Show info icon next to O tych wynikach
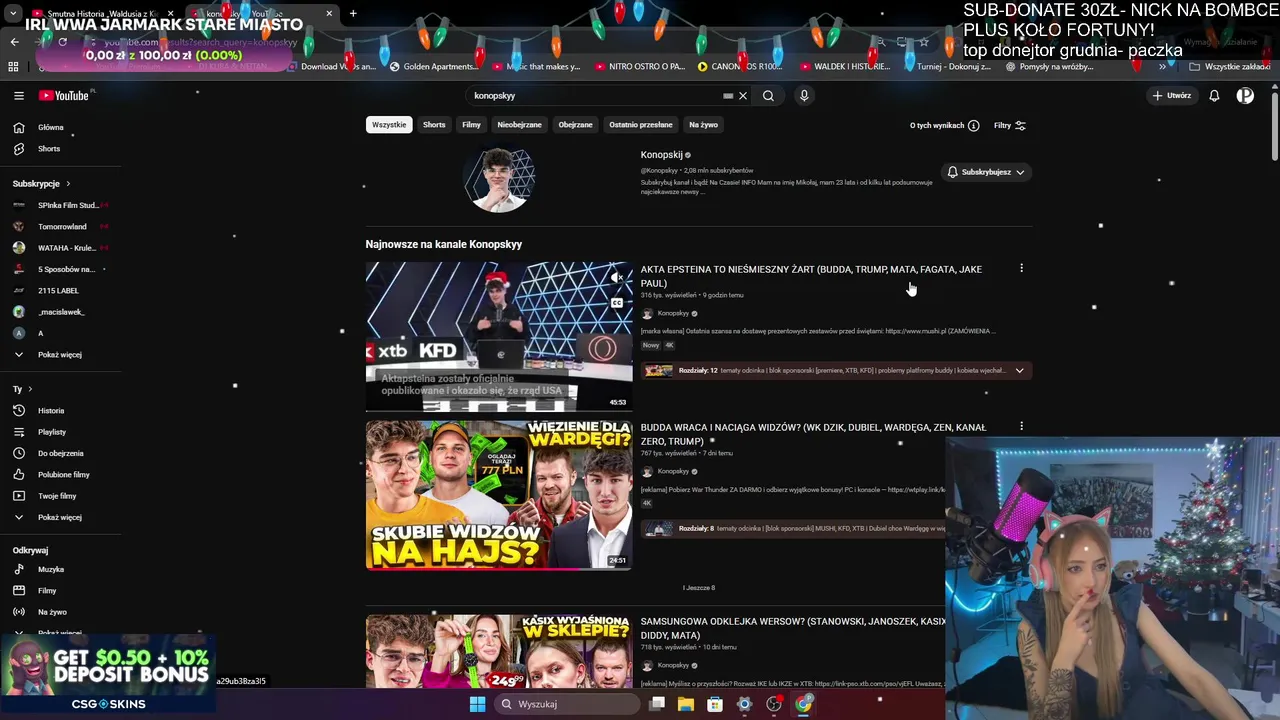This screenshot has width=1280, height=720. (x=973, y=126)
